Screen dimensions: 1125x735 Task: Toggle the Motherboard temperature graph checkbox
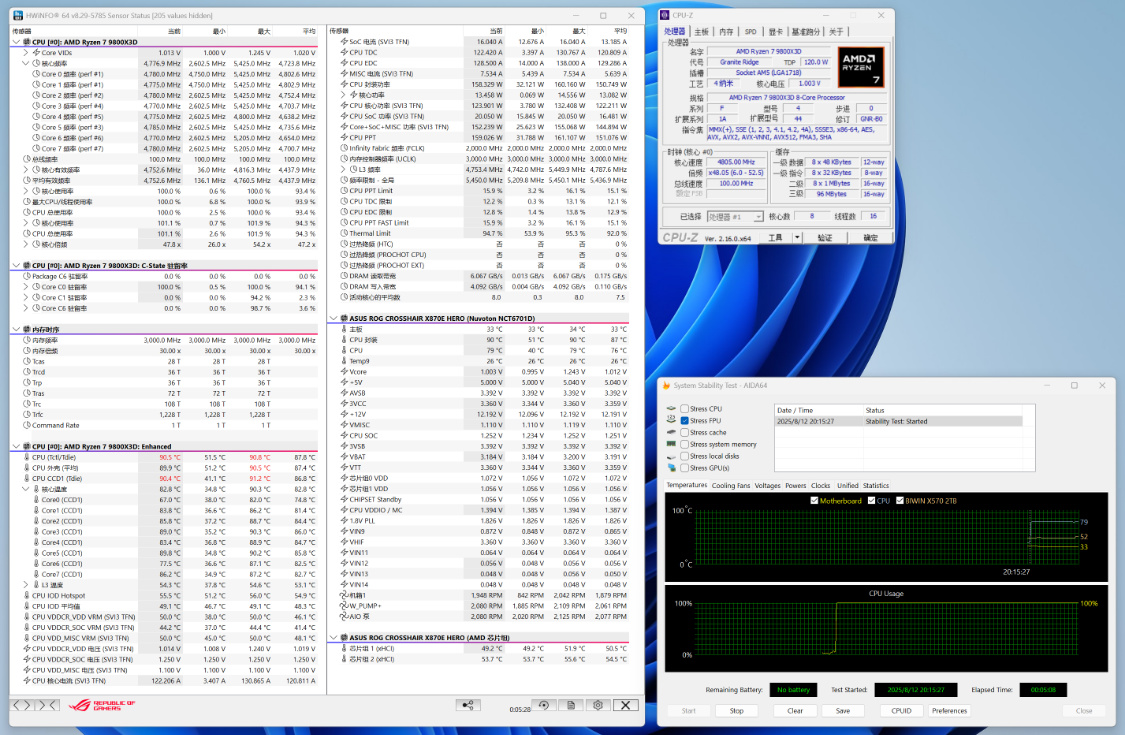814,500
